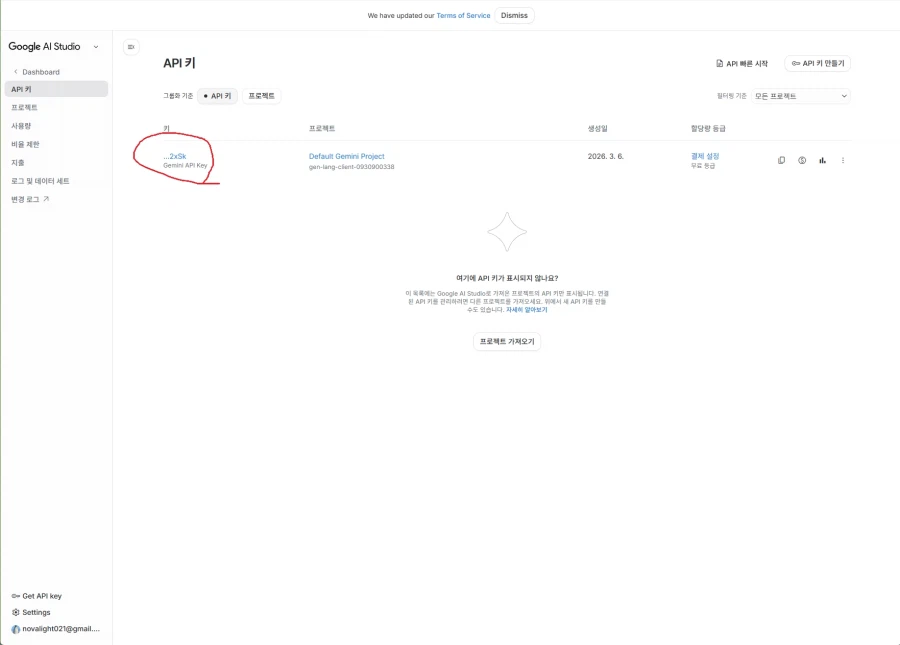The image size is (900, 645).
Task: Click the 프로젝트 가져오기 button
Action: tap(507, 341)
